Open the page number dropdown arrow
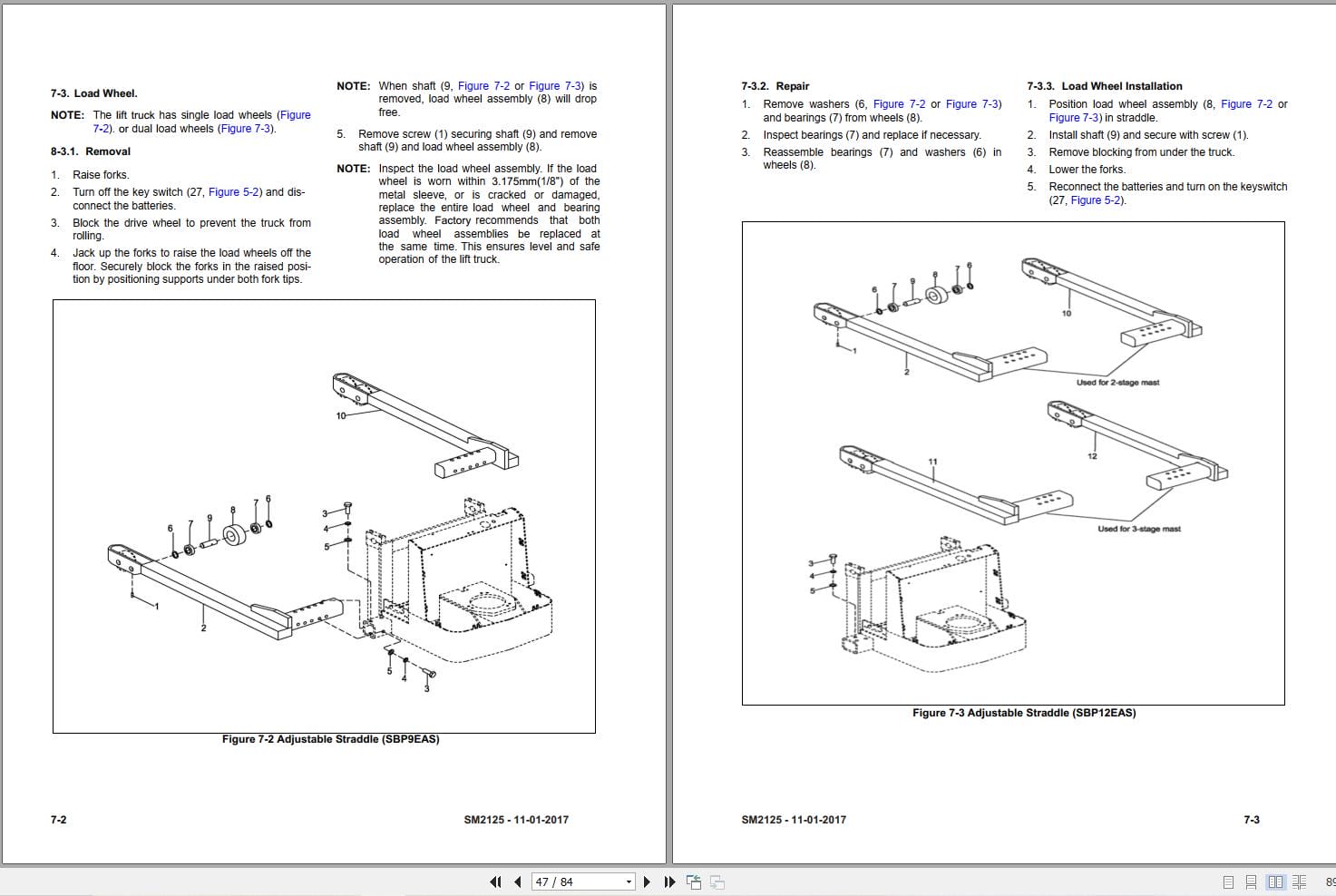 [x=627, y=881]
